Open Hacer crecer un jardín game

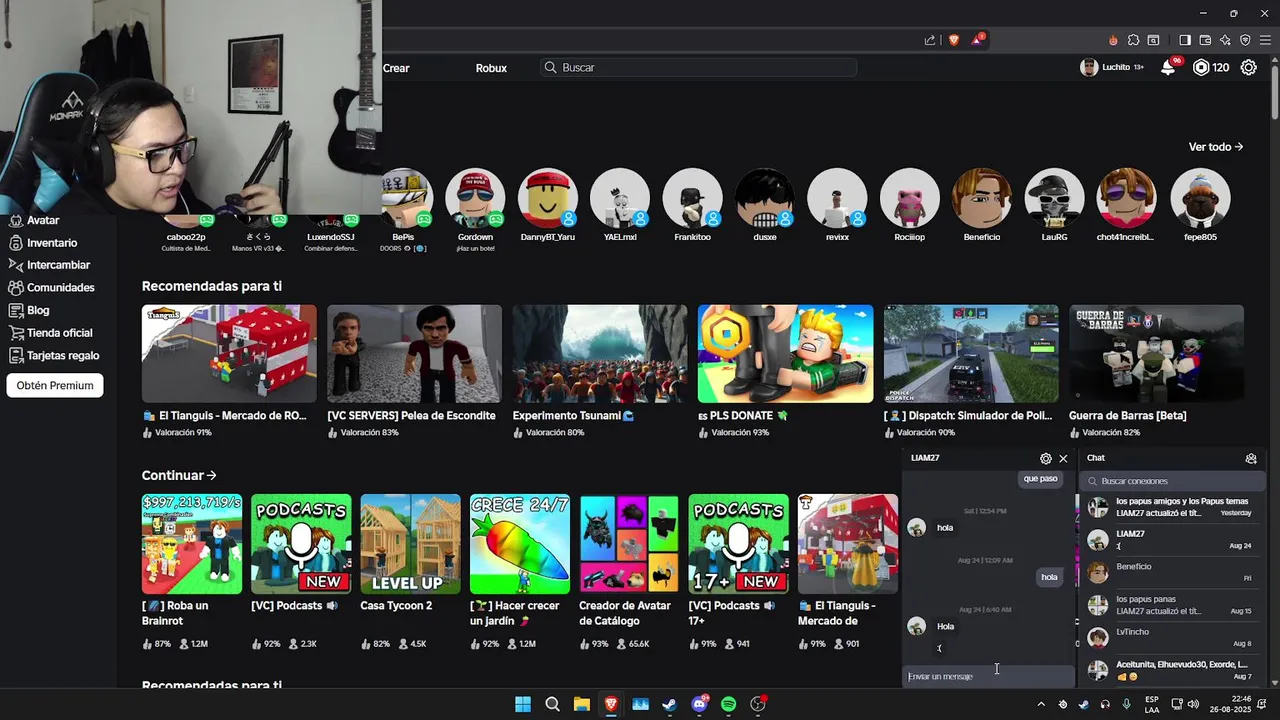520,544
